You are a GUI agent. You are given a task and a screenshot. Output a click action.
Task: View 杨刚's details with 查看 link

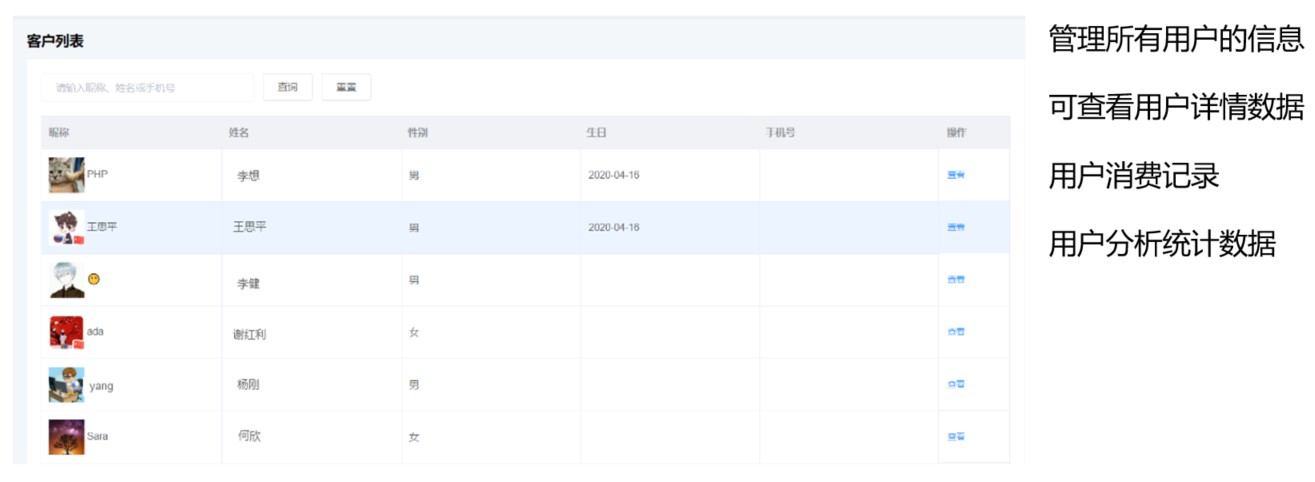point(956,385)
